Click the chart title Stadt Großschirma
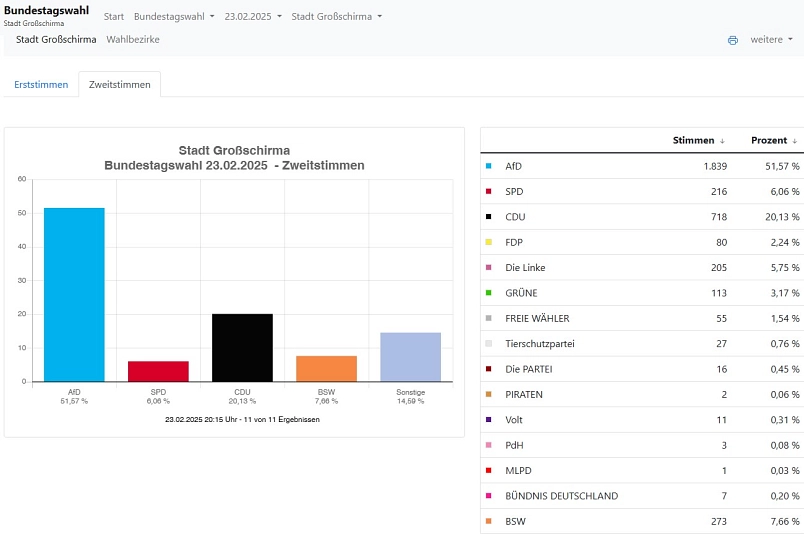The width and height of the screenshot is (804, 534). 234,150
